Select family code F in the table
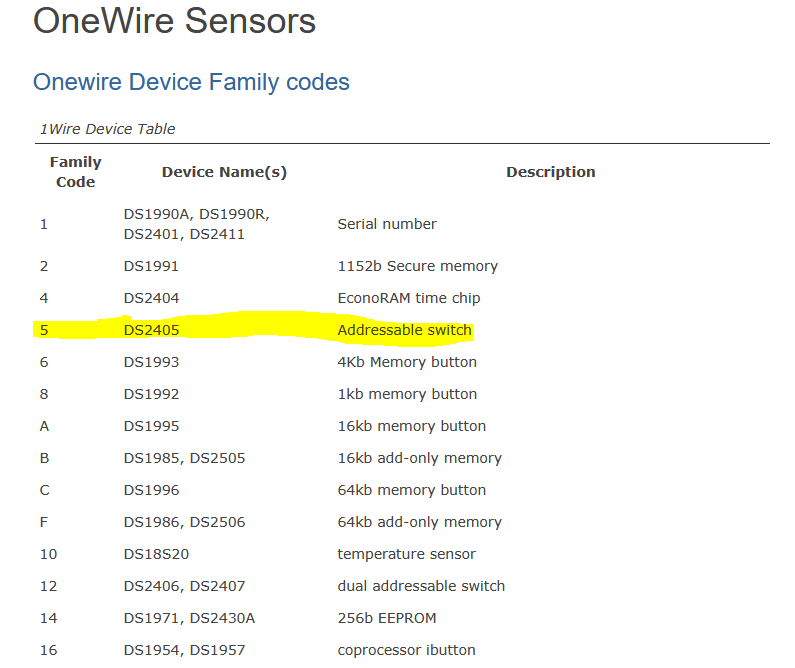 [x=44, y=522]
